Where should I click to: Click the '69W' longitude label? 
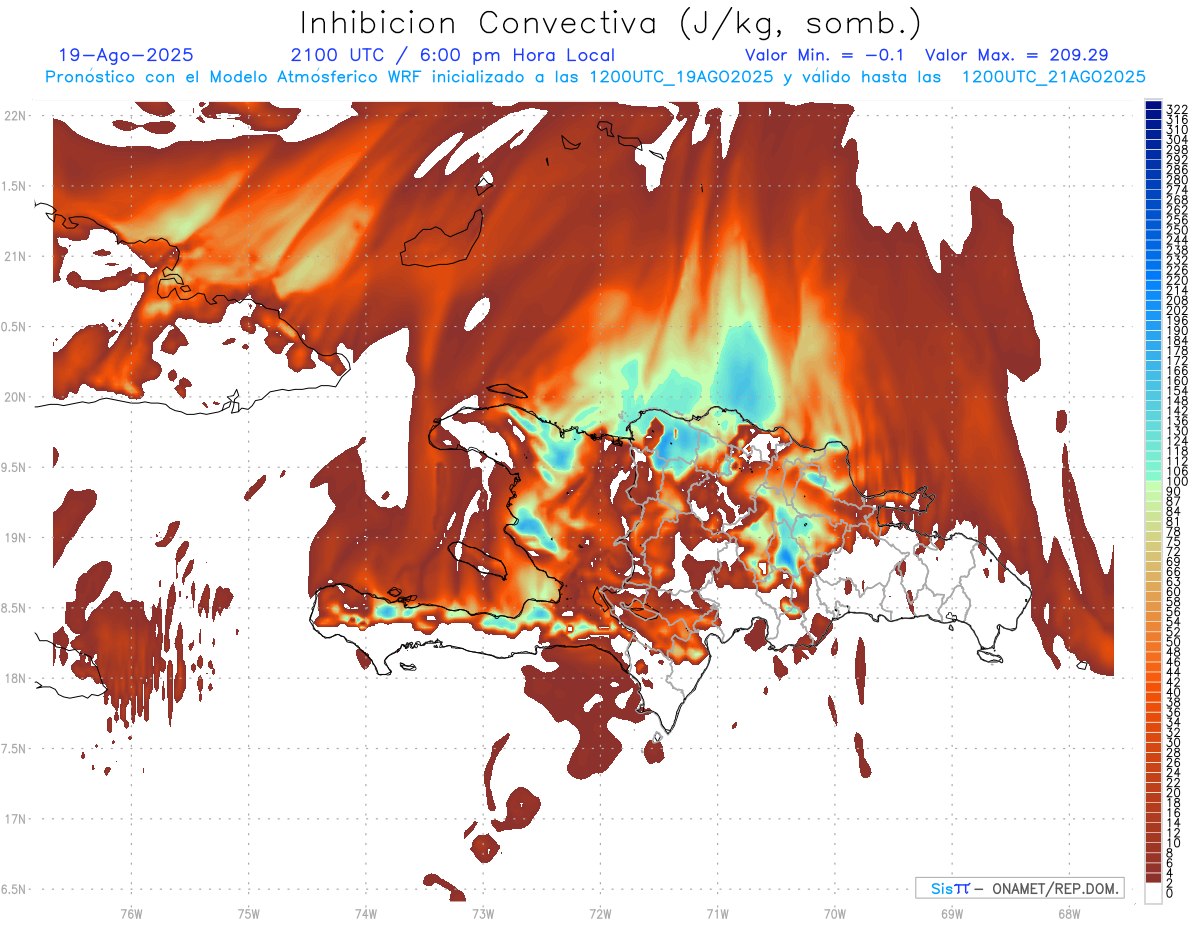(x=952, y=913)
